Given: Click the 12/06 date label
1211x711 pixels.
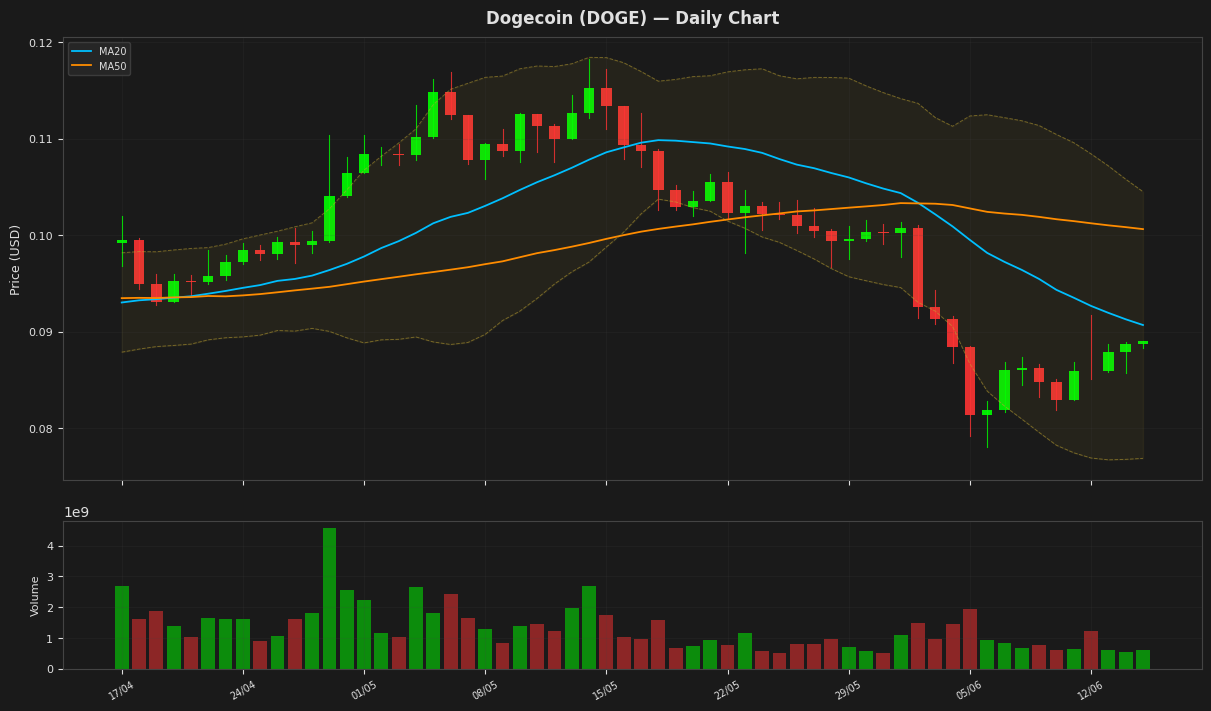Looking at the screenshot, I should click(1091, 690).
